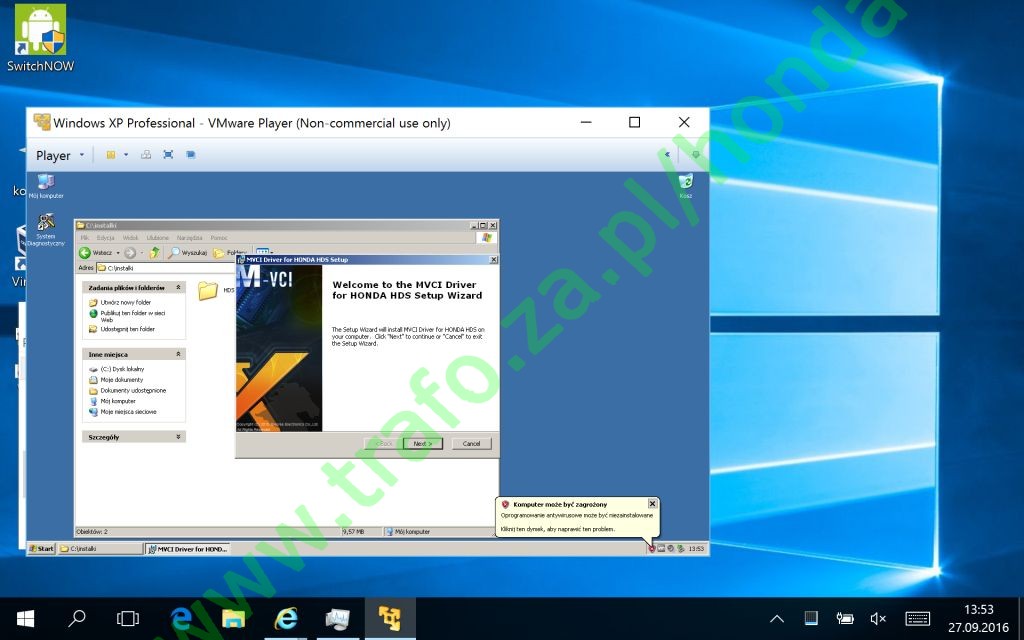Click the Wstecz back arrow in Explorer
Viewport: 1024px width, 640px height.
pos(96,253)
